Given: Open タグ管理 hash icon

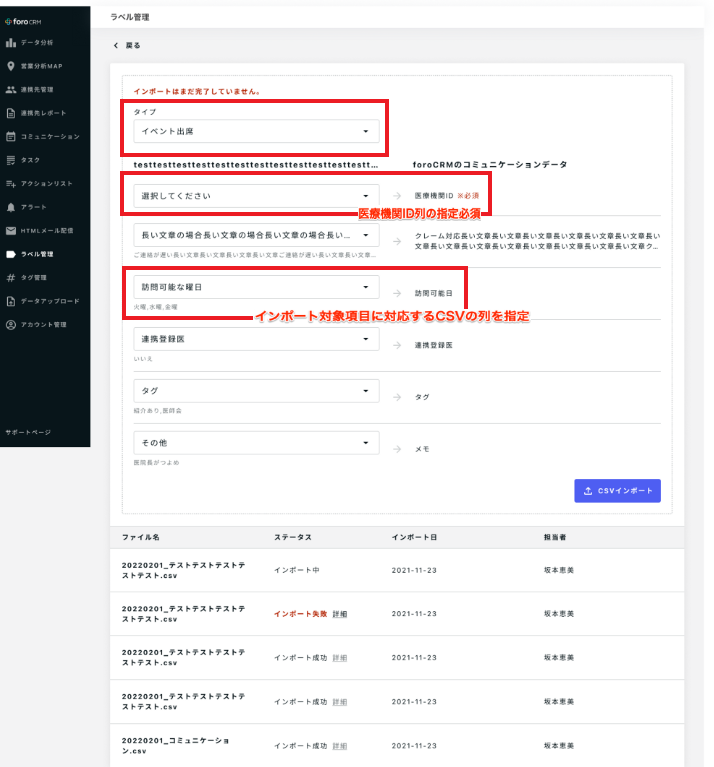Looking at the screenshot, I should pyautogui.click(x=11, y=277).
